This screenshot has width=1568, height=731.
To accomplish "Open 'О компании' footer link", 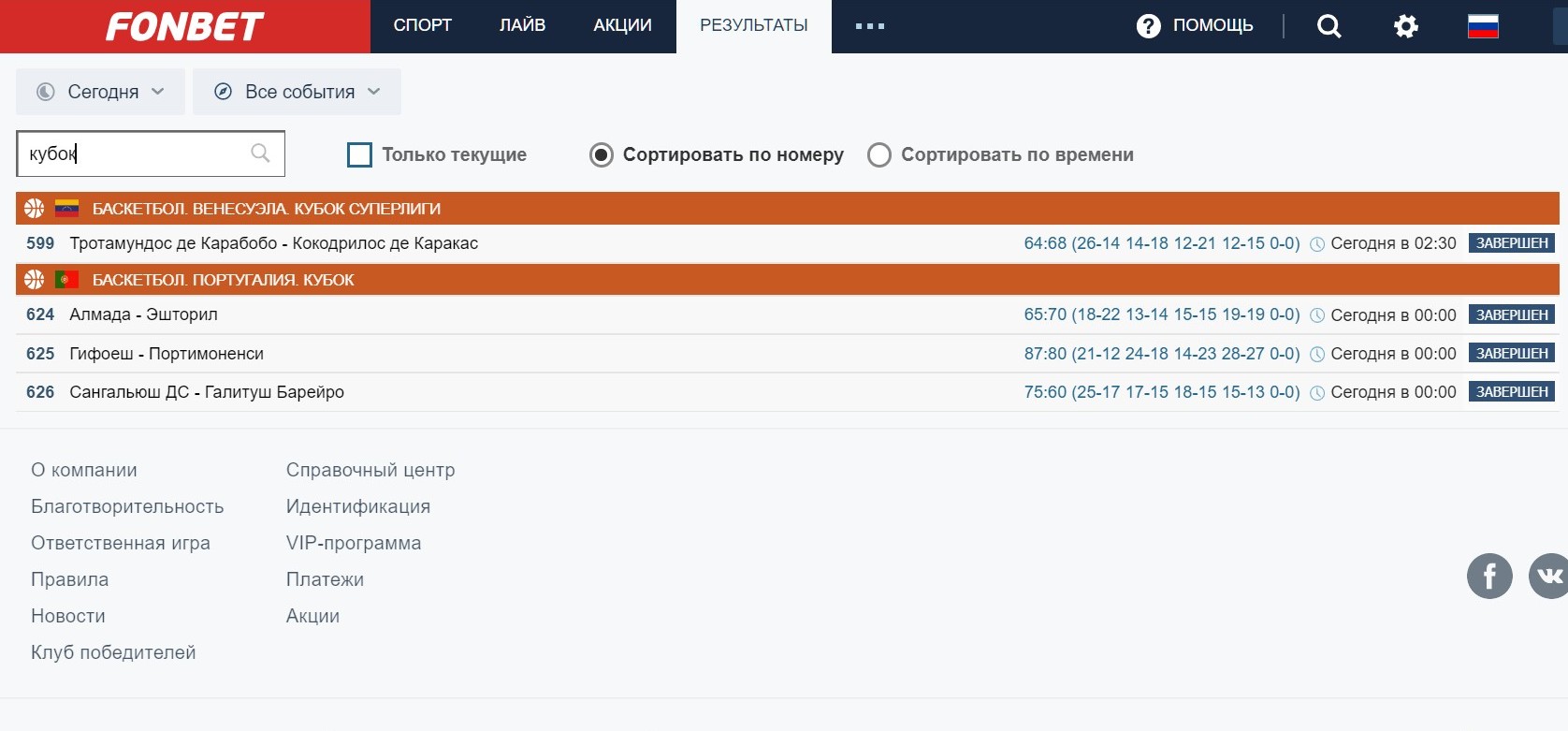I will (x=84, y=470).
